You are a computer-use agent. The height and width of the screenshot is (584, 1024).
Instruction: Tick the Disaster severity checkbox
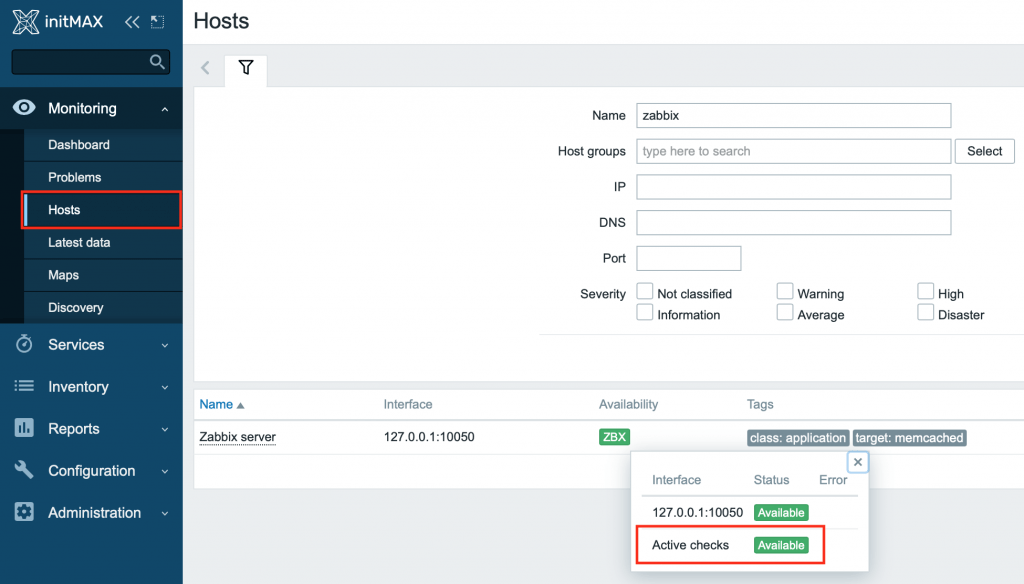coord(926,314)
